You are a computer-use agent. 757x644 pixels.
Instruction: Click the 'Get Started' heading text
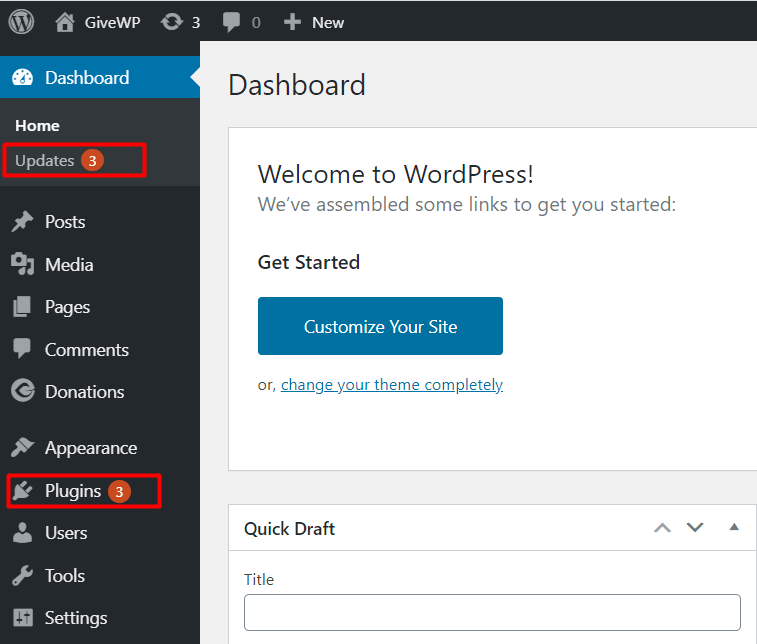coord(309,262)
